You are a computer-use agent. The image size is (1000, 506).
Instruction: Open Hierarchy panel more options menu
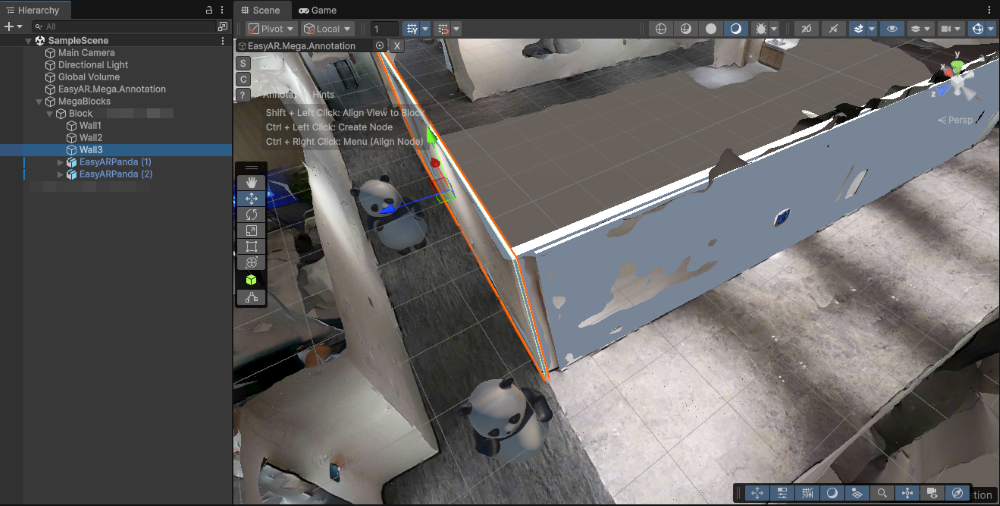[x=222, y=10]
